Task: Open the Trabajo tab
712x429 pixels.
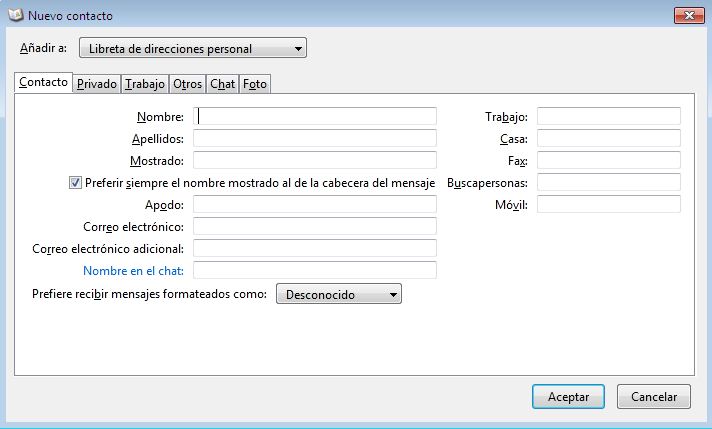Action: pyautogui.click(x=145, y=84)
